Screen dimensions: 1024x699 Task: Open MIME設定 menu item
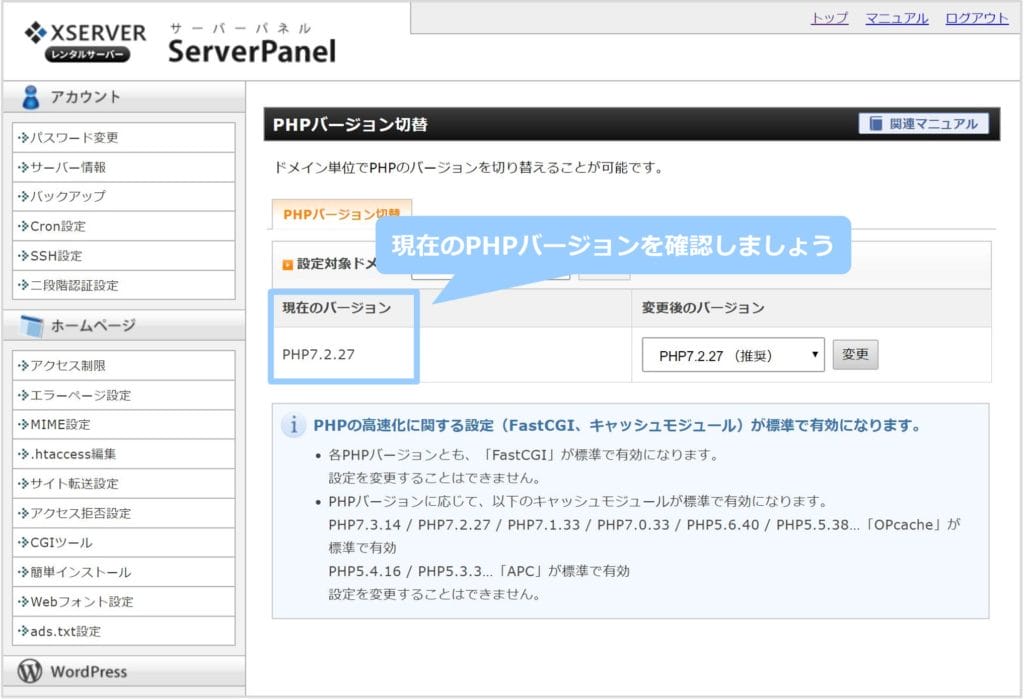123,425
